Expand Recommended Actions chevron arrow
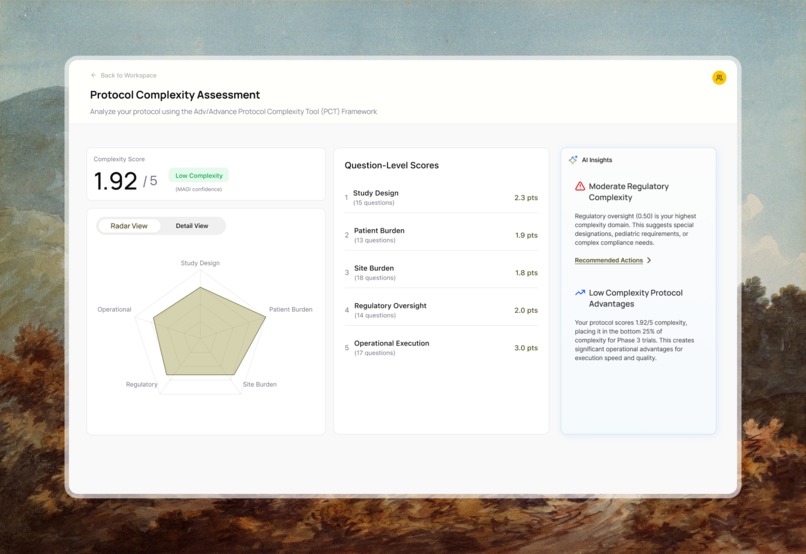 pyautogui.click(x=649, y=261)
